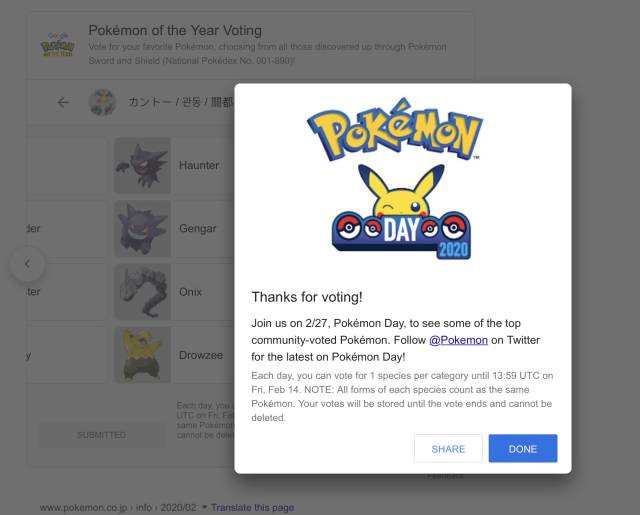Screen dimensions: 640x515
Task: Click the Pikachu Day 2020 badge
Action: 403,213
